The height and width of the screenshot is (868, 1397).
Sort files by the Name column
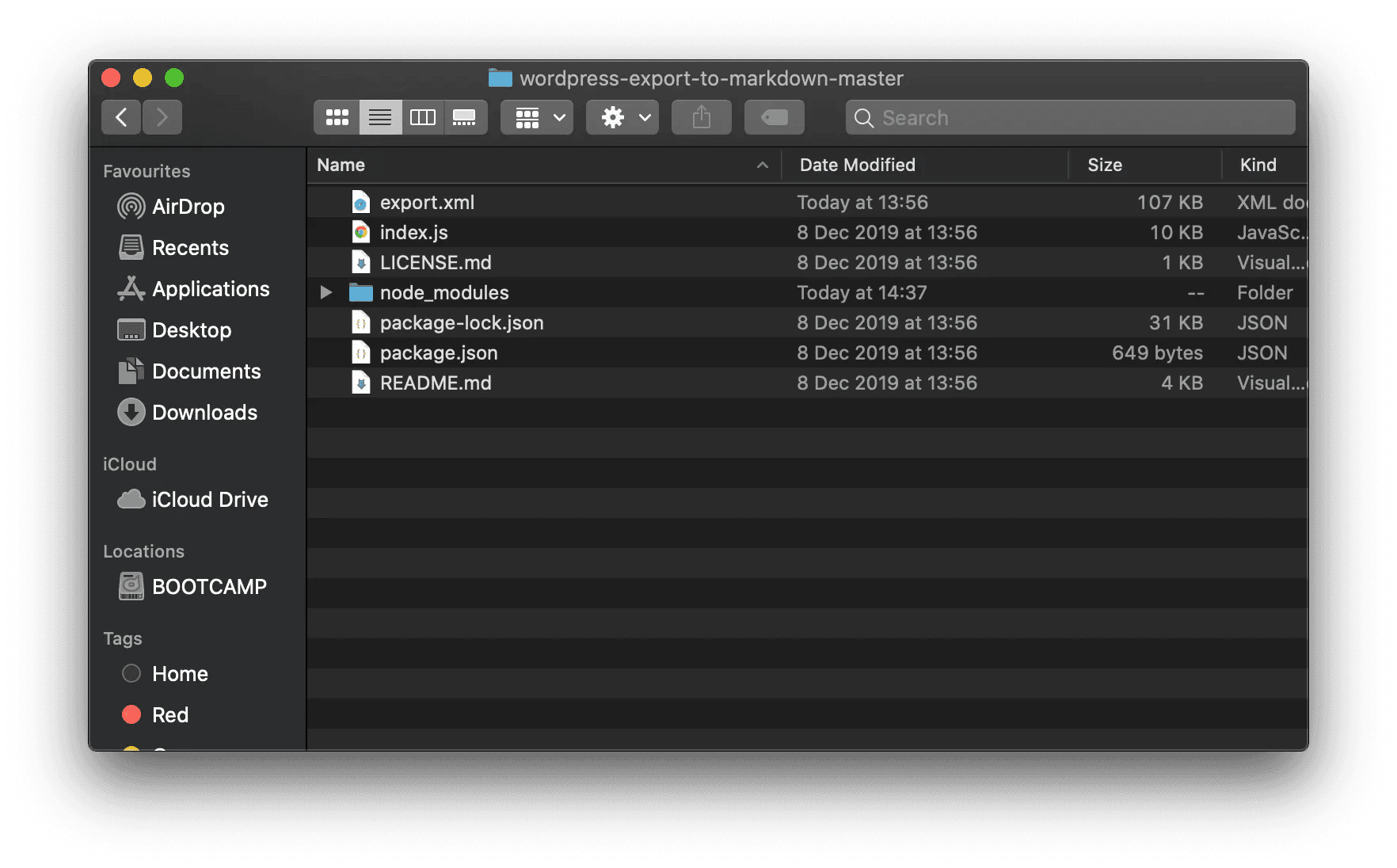click(341, 165)
